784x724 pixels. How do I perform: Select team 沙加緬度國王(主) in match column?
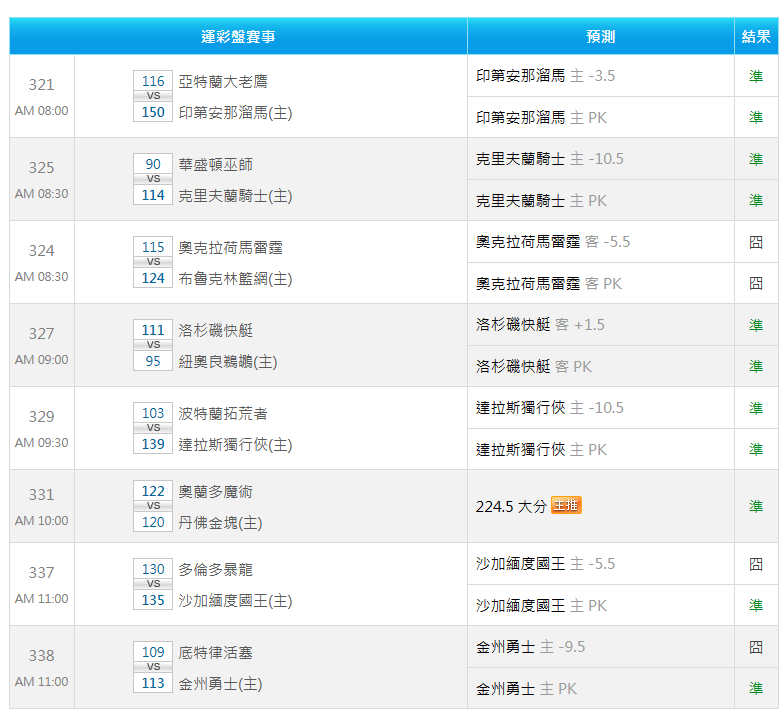tap(235, 600)
